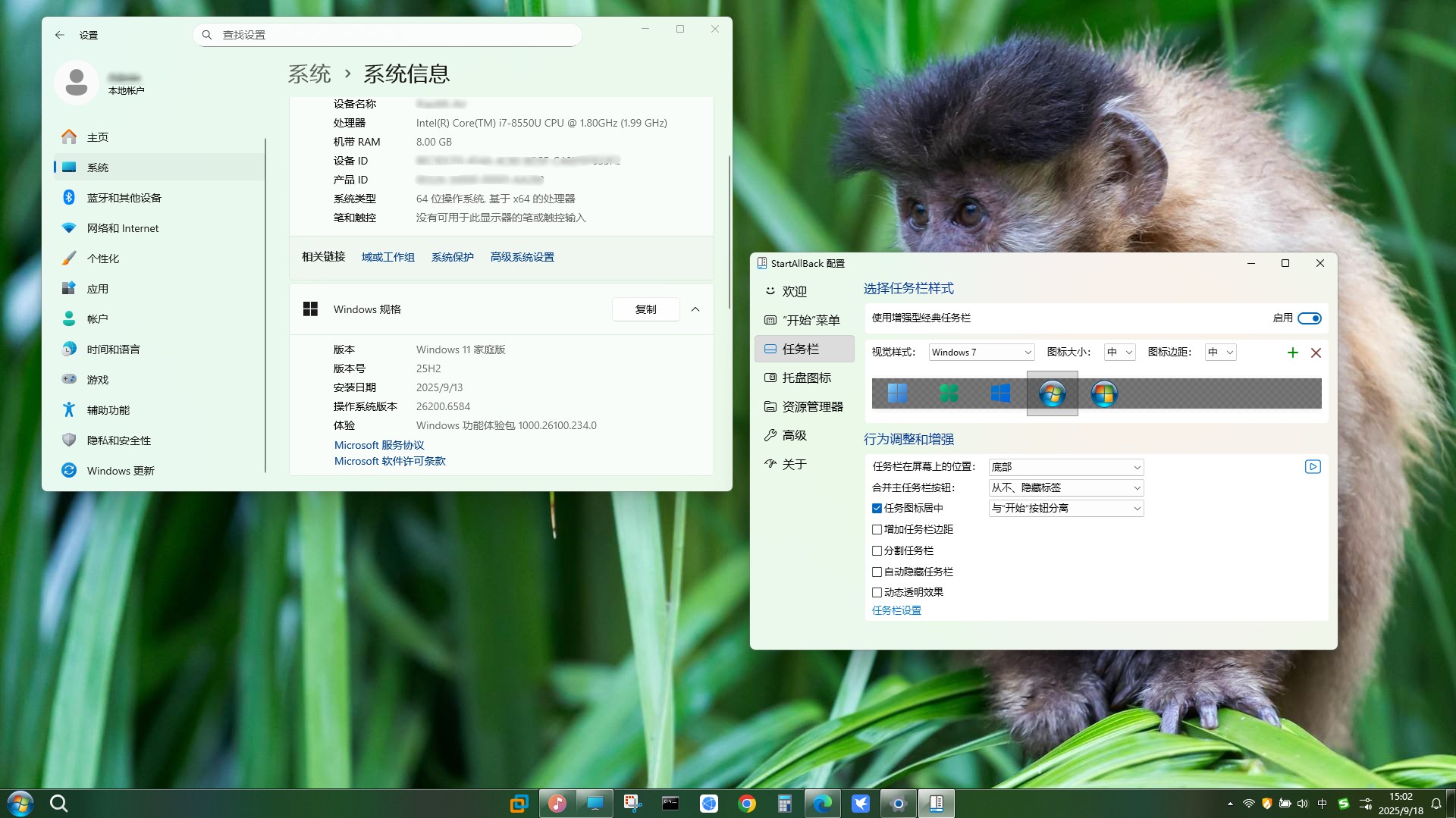Open the Calculator taskbar icon
Screen dimensions: 1456x818
click(x=785, y=804)
